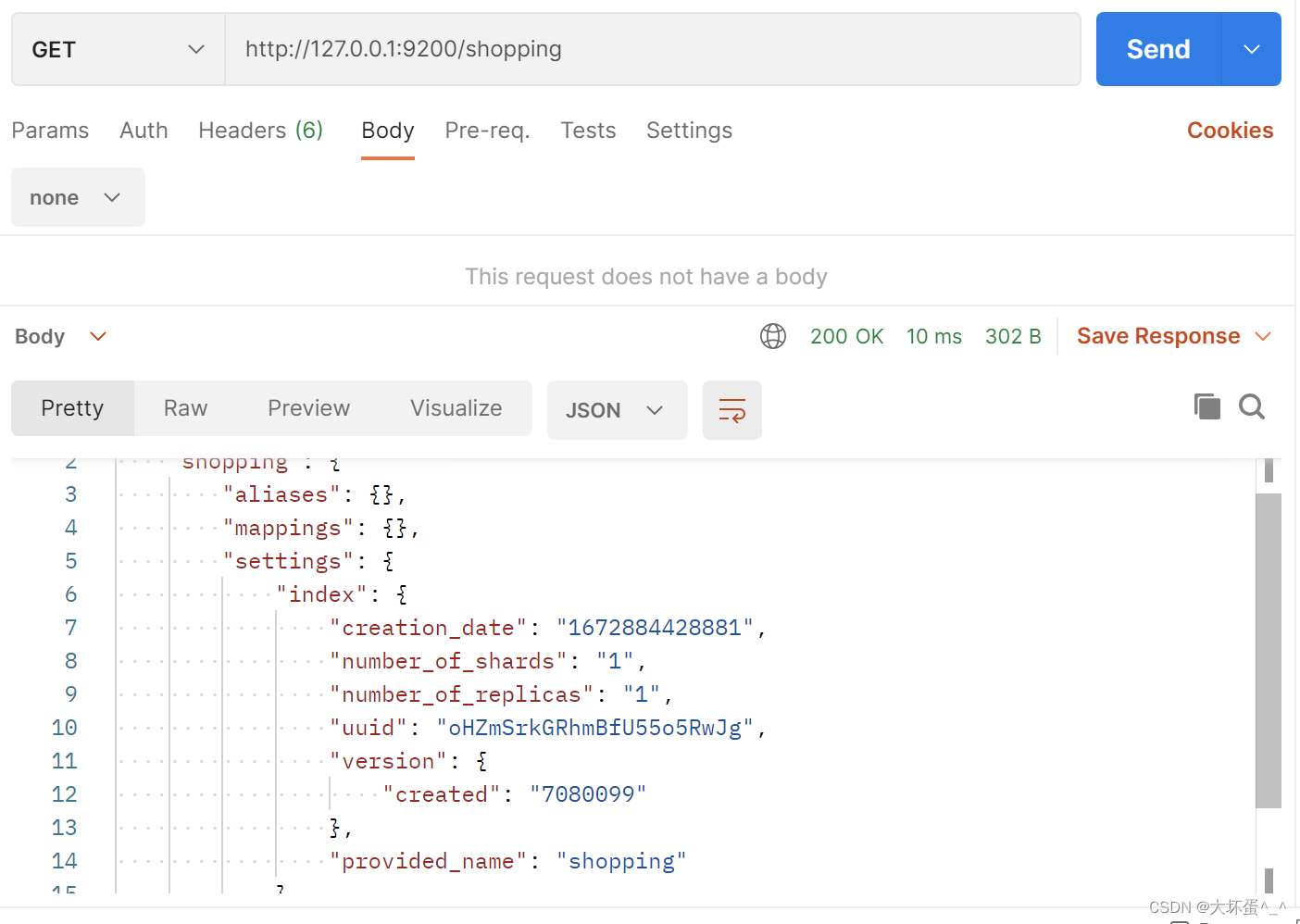Switch to the Params tab
Viewport: 1300px width, 924px height.
(x=50, y=131)
